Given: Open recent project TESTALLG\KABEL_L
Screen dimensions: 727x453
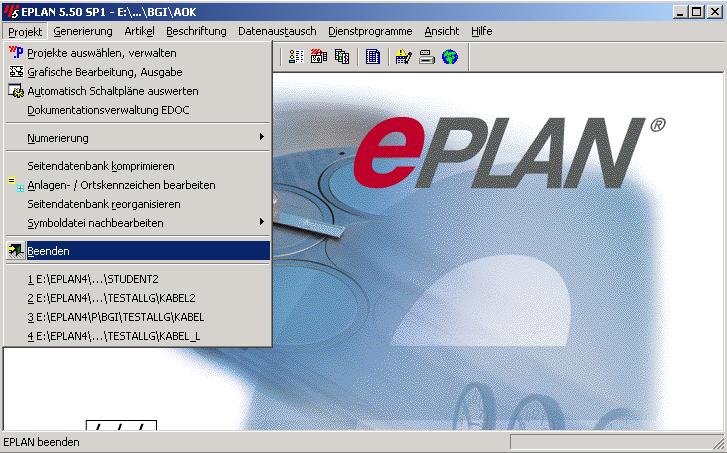Looking at the screenshot, I should click(x=113, y=336).
